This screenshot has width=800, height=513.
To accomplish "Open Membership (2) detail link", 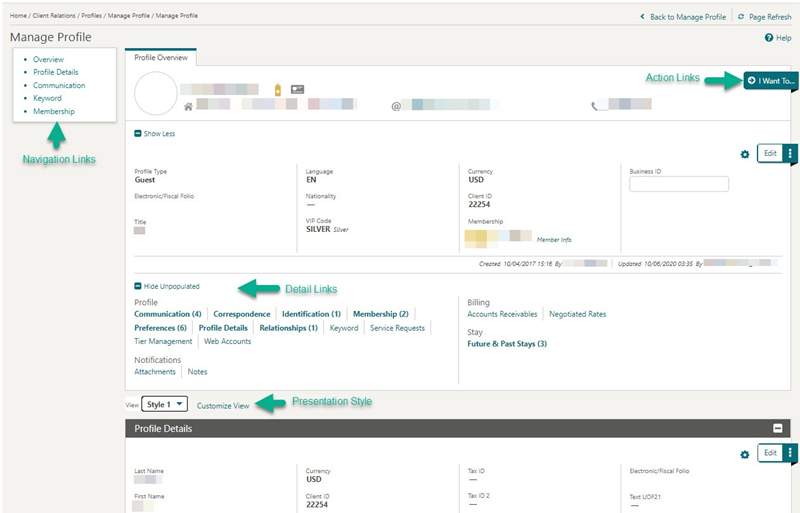I will click(x=381, y=314).
